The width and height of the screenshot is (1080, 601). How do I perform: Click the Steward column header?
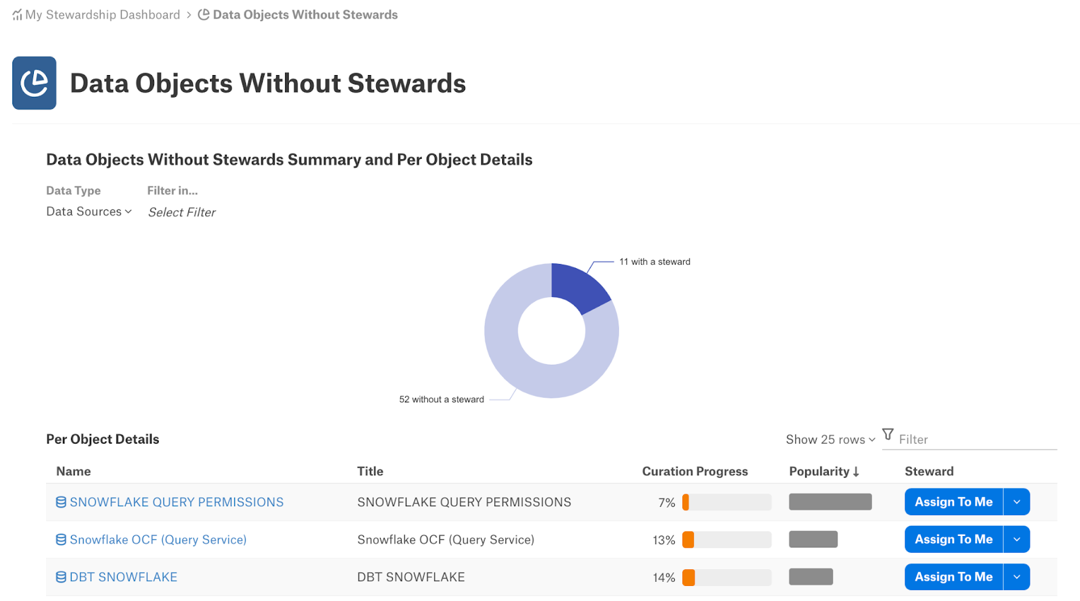[x=929, y=472]
